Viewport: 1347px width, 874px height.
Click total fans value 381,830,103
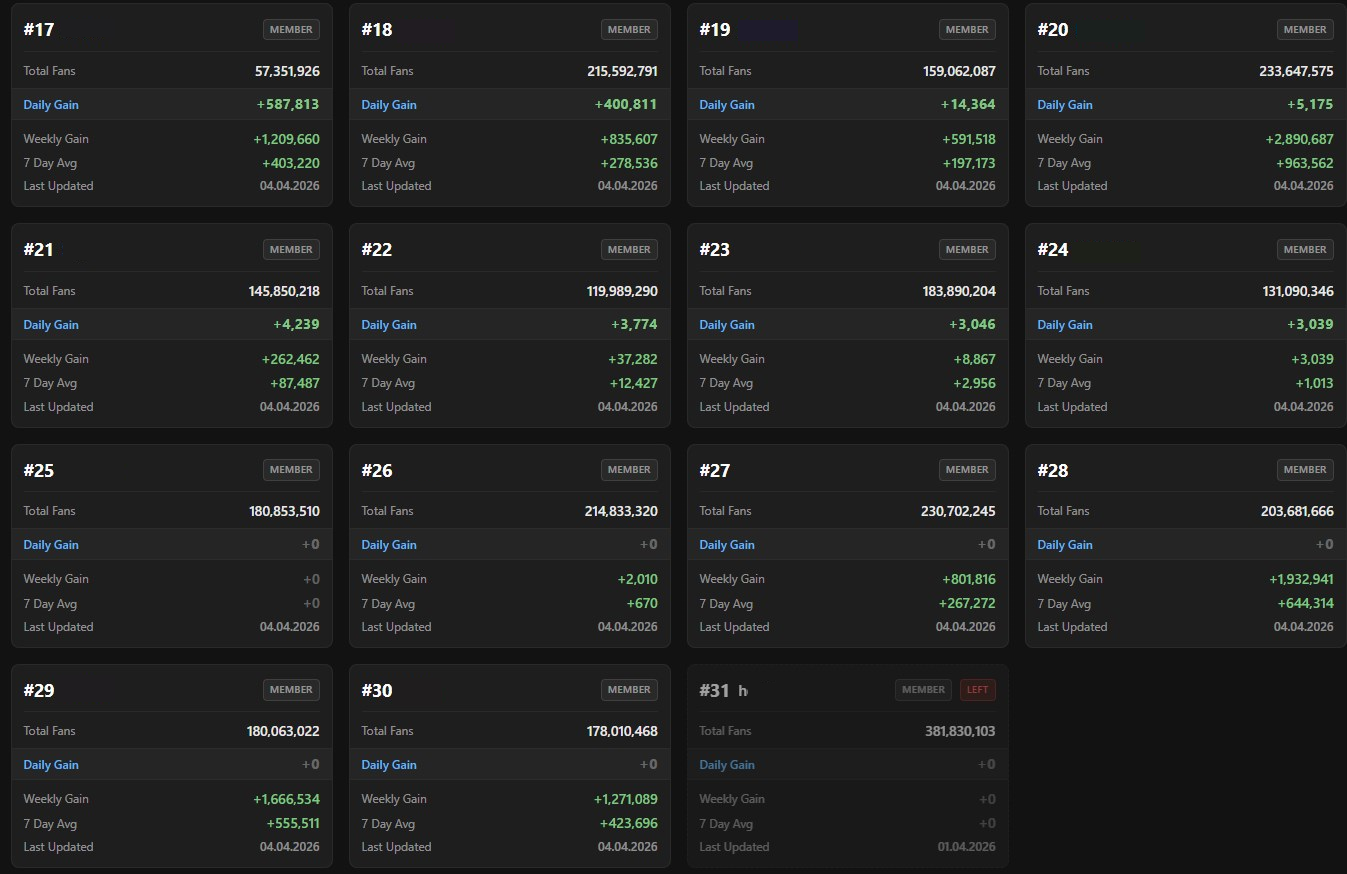960,731
